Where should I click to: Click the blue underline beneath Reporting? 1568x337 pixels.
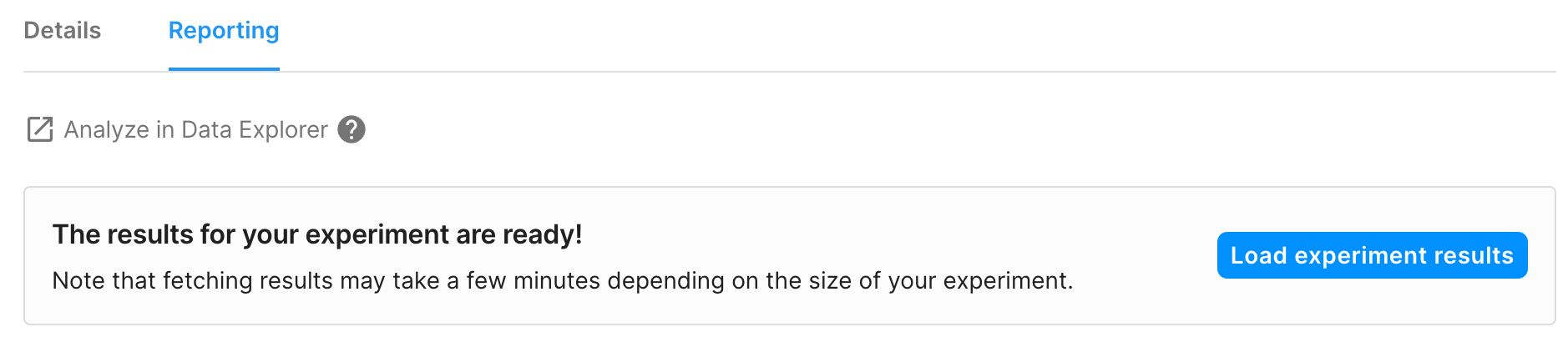point(224,69)
